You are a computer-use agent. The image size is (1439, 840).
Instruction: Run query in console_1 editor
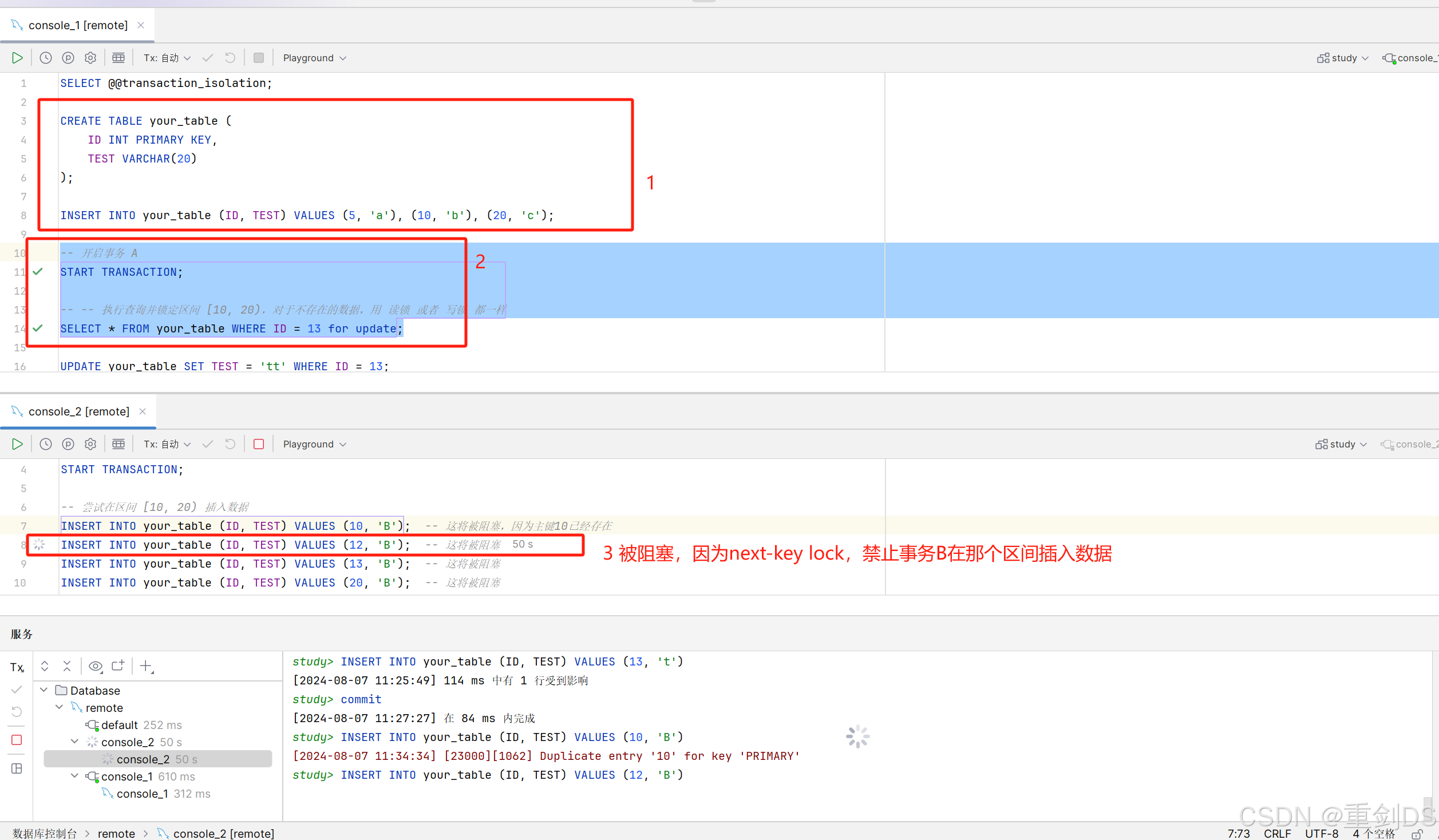click(x=17, y=58)
